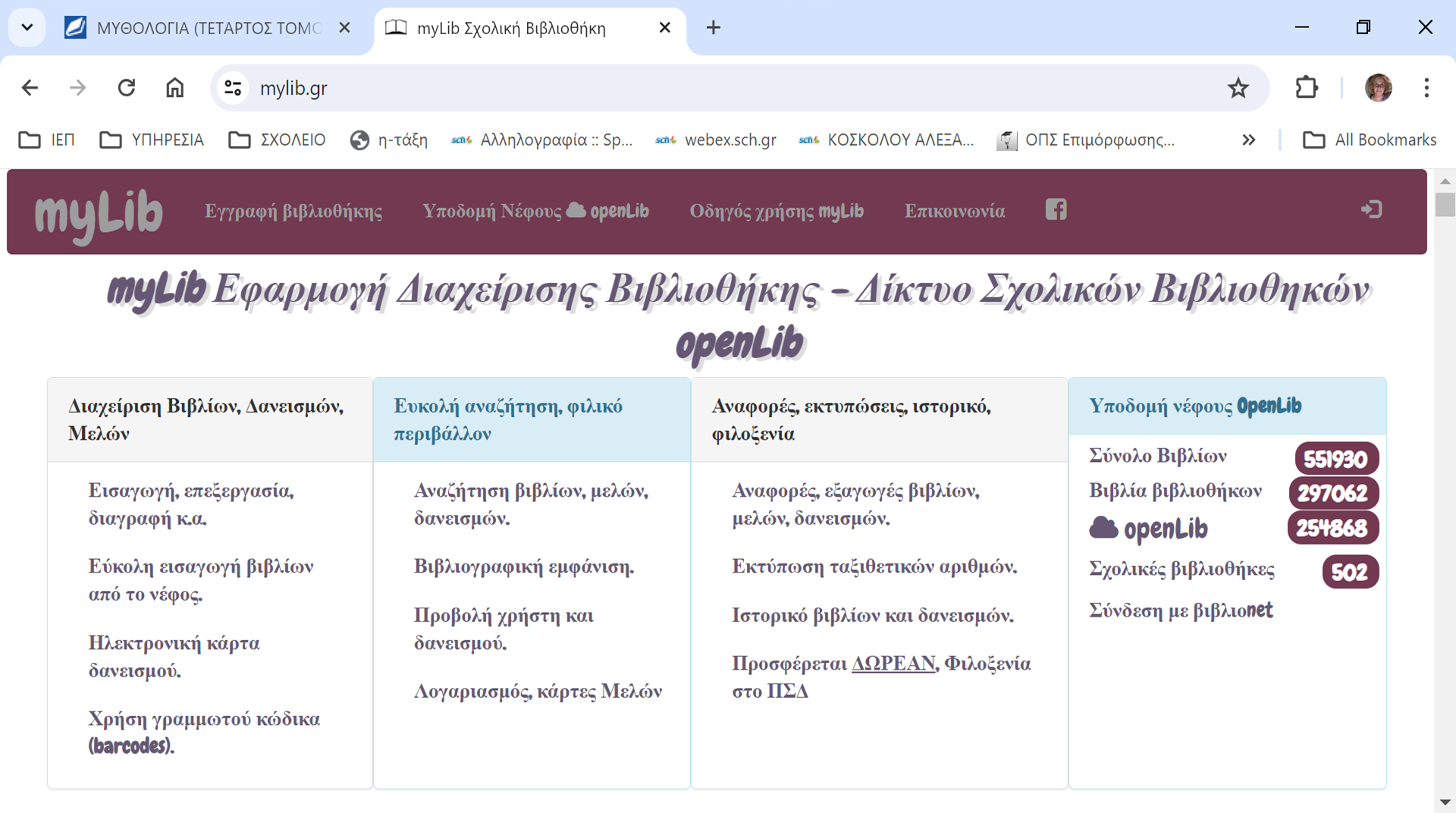Open the user profile avatar
The image size is (1456, 813).
(x=1378, y=89)
